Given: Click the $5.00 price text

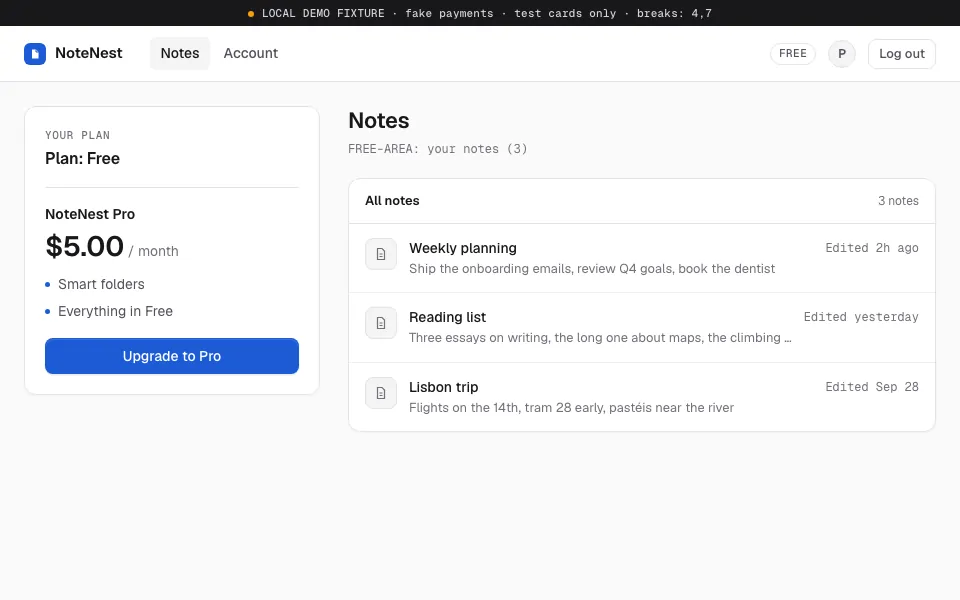Looking at the screenshot, I should (x=84, y=247).
